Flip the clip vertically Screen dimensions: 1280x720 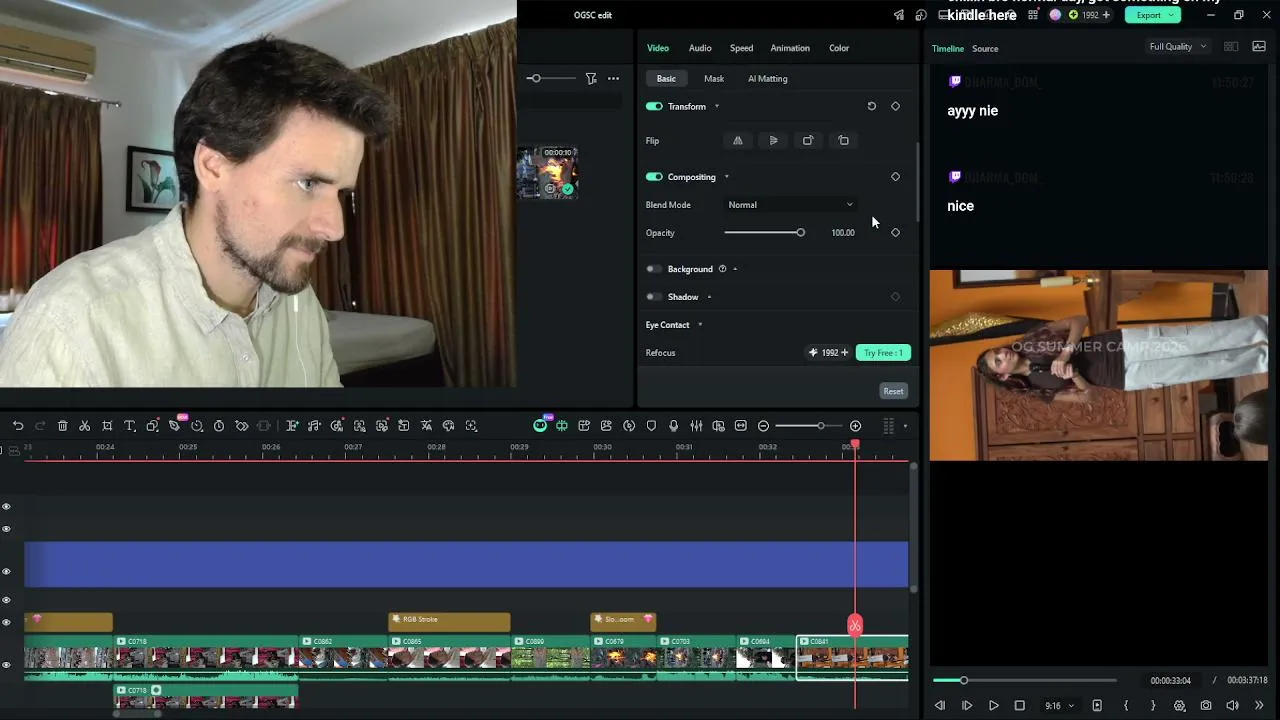[773, 141]
